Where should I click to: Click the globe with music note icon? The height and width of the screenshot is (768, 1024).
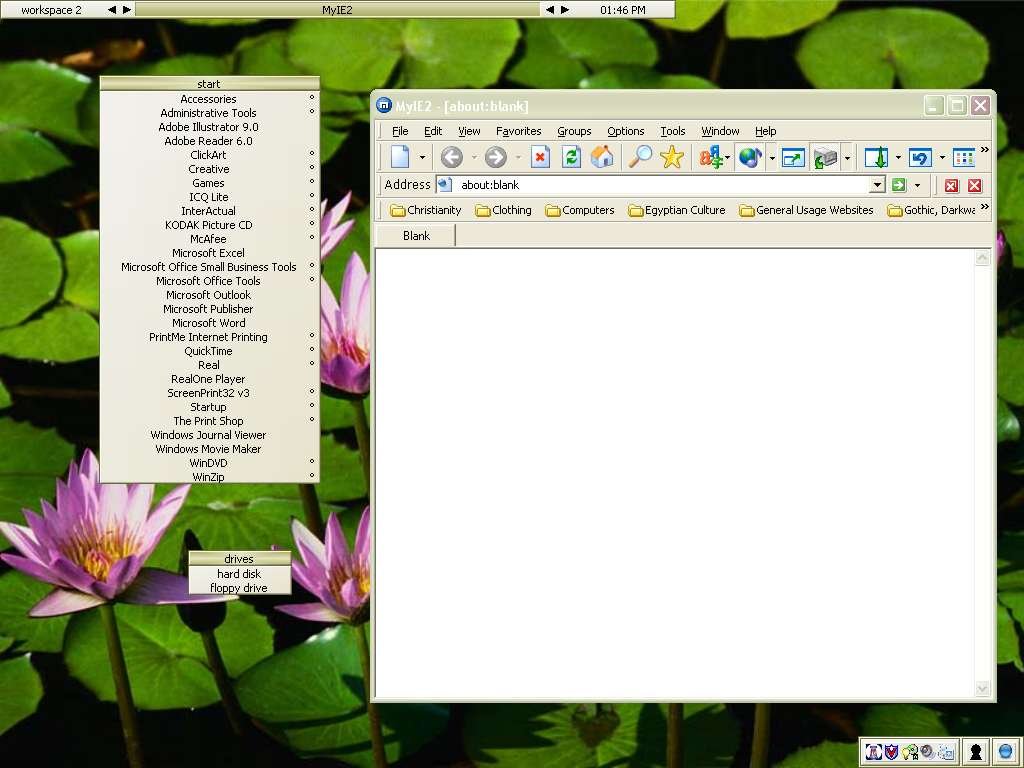point(750,157)
